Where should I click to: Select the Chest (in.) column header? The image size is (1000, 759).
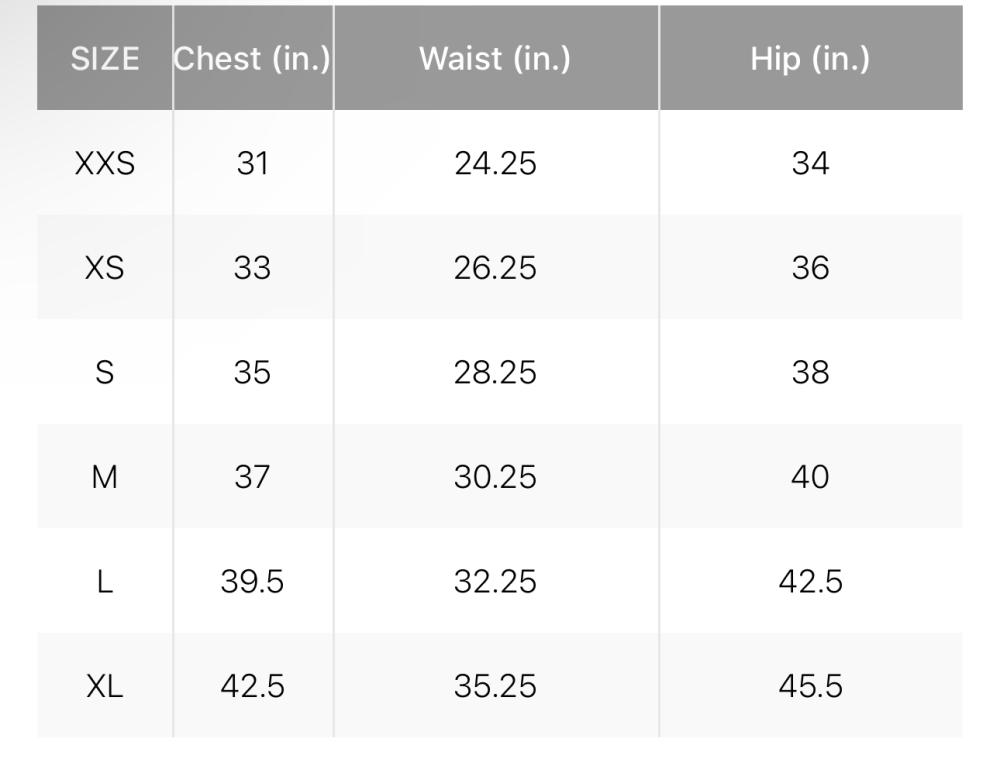coord(253,59)
